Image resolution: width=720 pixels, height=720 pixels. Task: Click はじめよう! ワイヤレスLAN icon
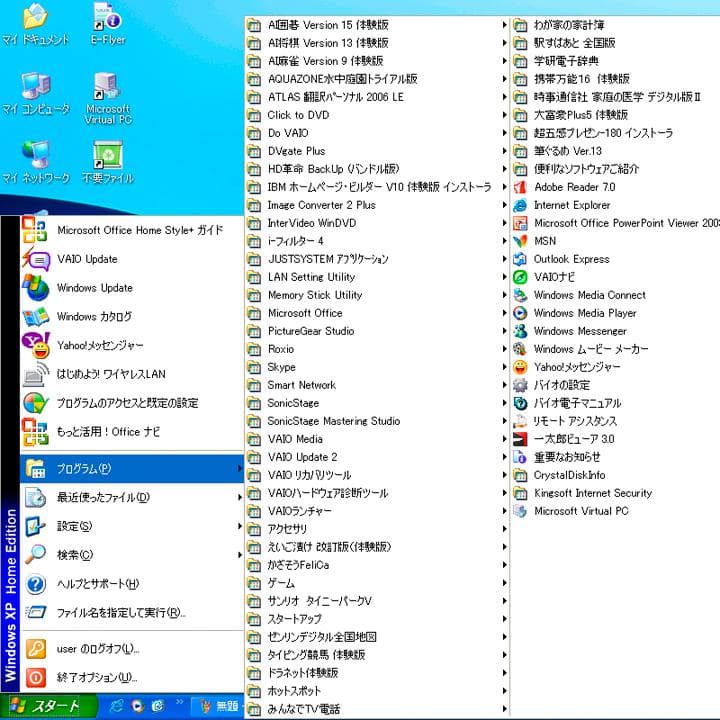point(35,374)
